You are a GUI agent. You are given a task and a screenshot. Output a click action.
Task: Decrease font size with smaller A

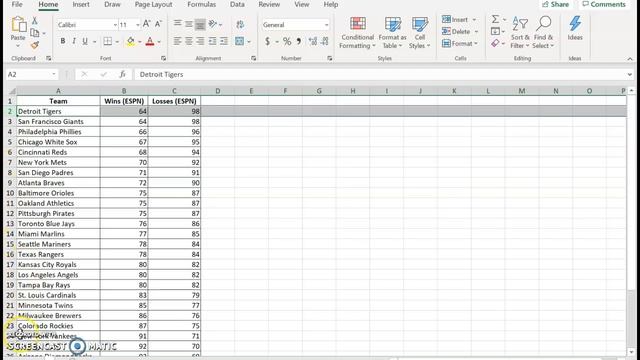click(x=158, y=24)
